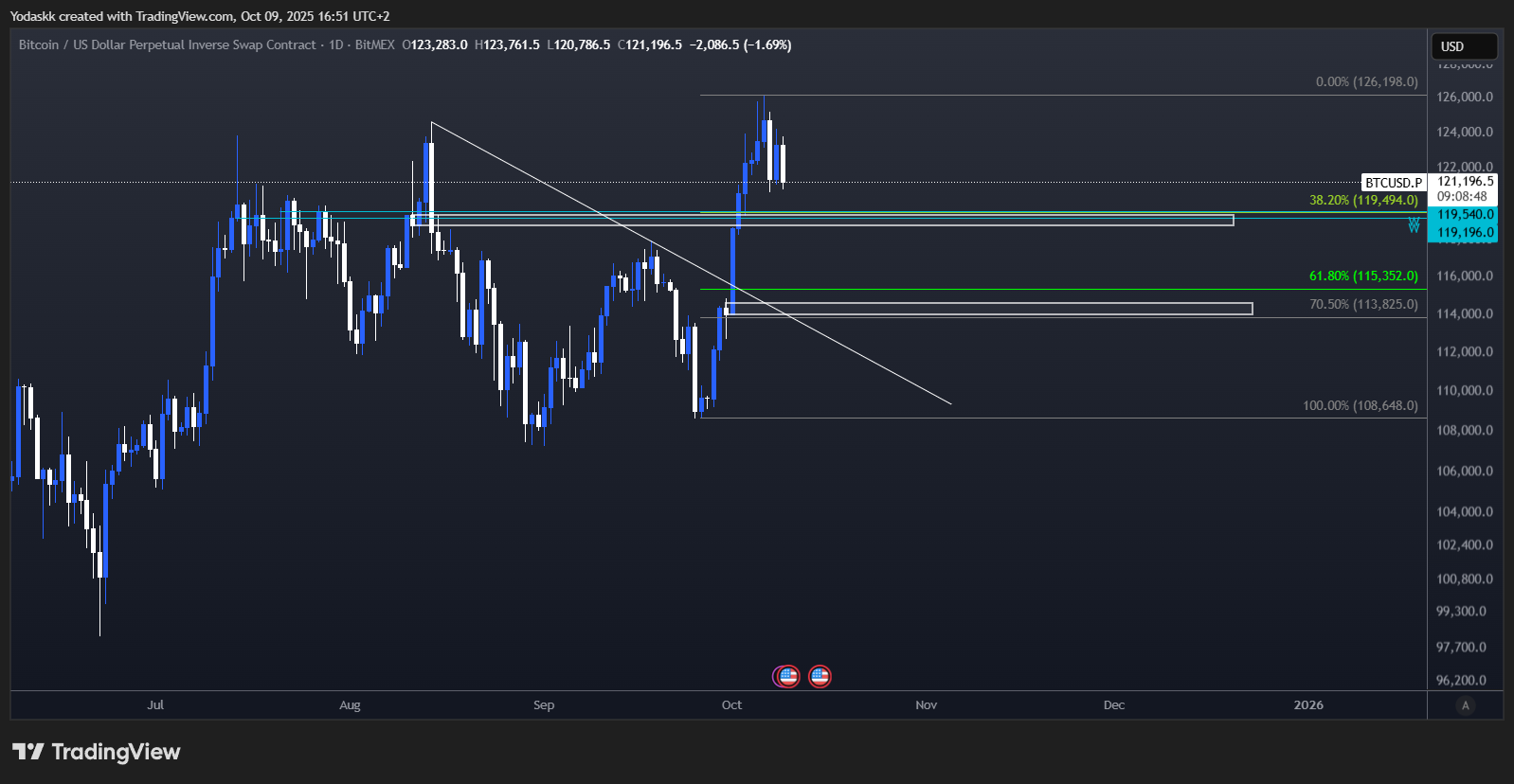Click the current price label 121,196.5

[x=1465, y=182]
